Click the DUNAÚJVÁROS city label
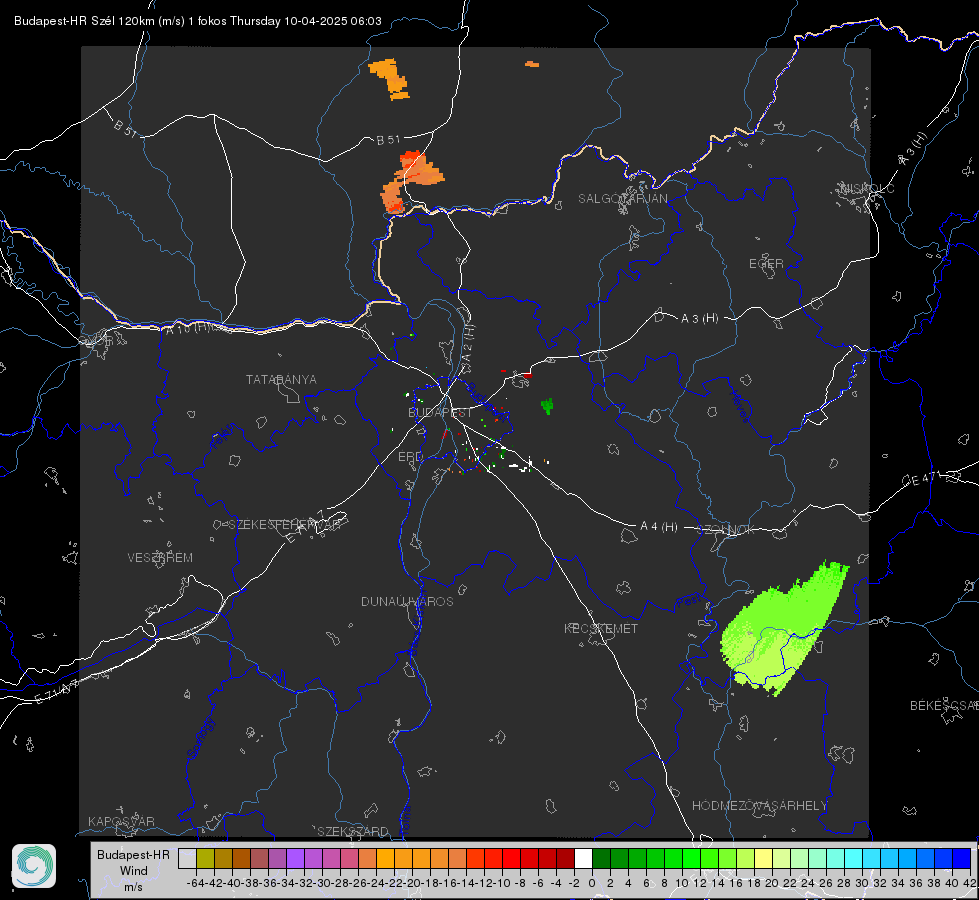The image size is (979, 900). (x=407, y=601)
